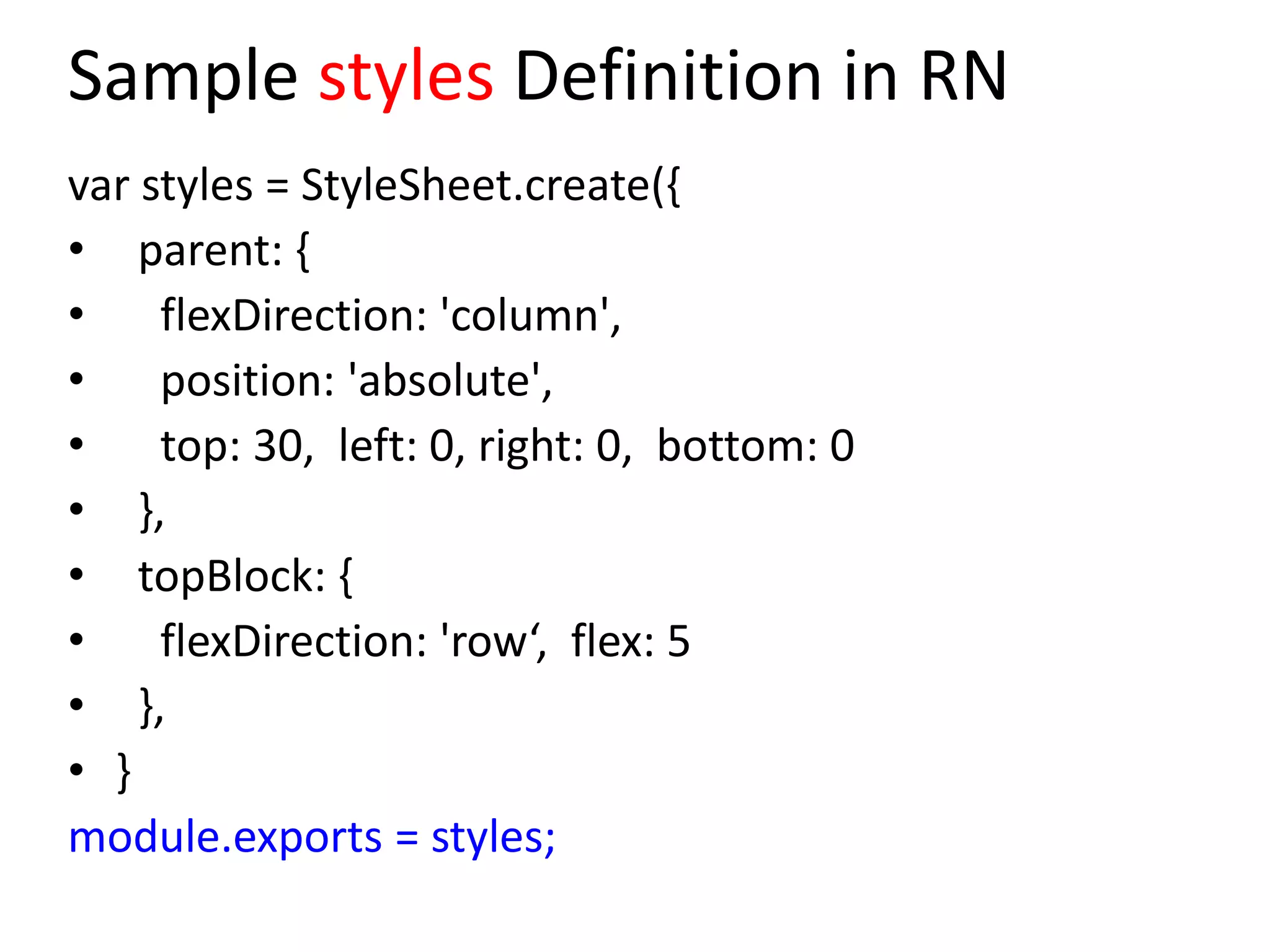Click the line "position: 'absolute',"
Image resolution: width=1270 pixels, height=952 pixels.
[x=357, y=381]
